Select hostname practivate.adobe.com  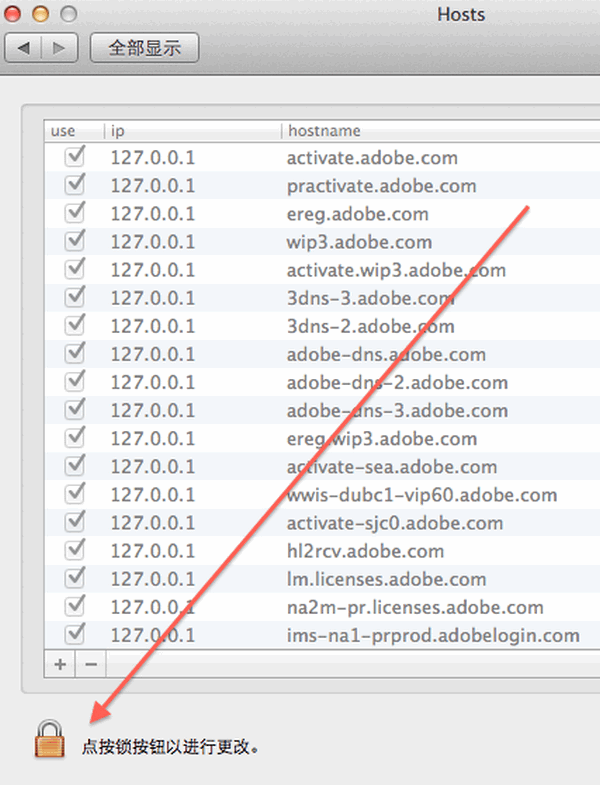click(x=381, y=186)
